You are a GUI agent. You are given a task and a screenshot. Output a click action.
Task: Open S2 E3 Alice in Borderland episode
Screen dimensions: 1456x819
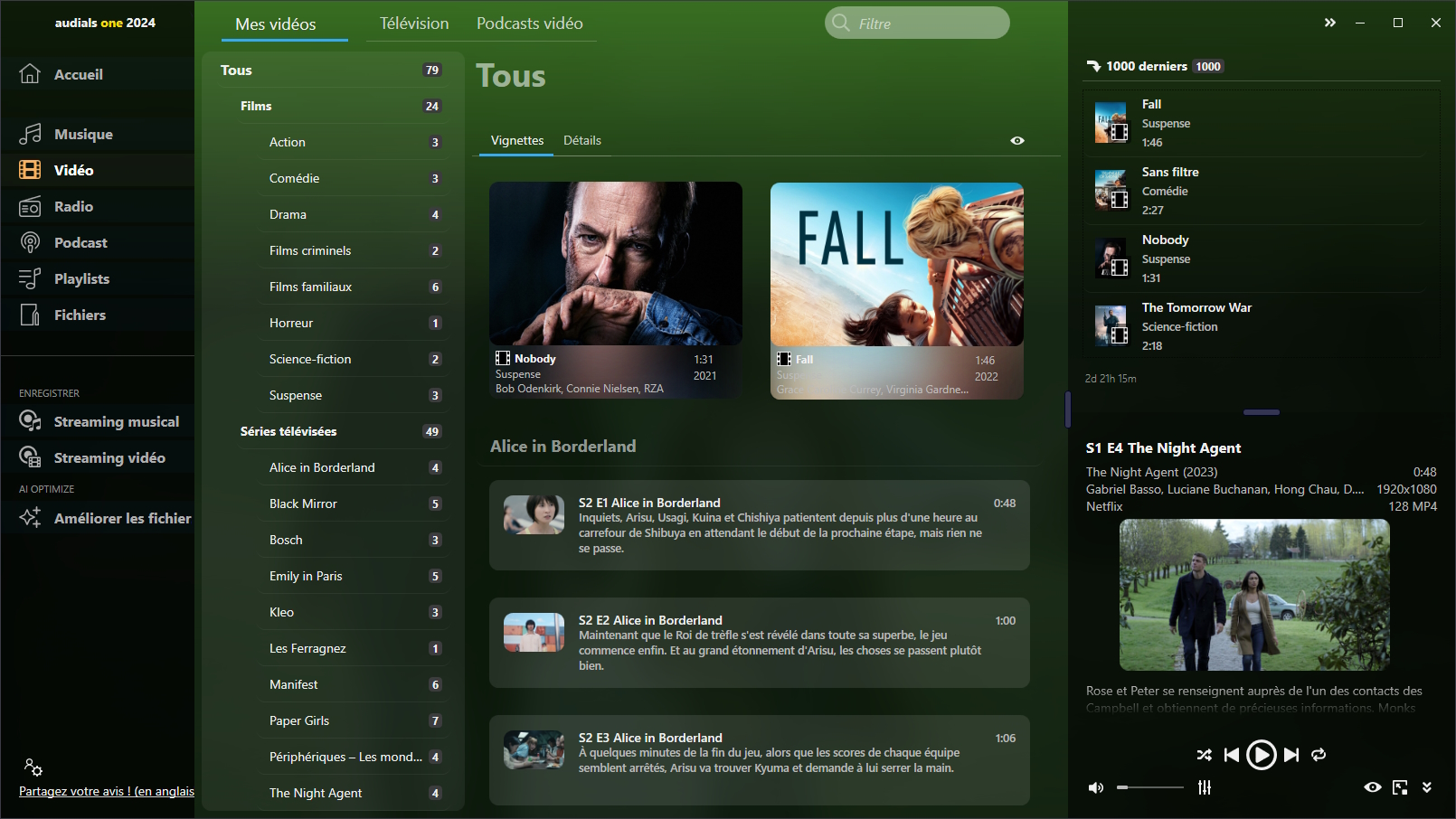coord(760,760)
